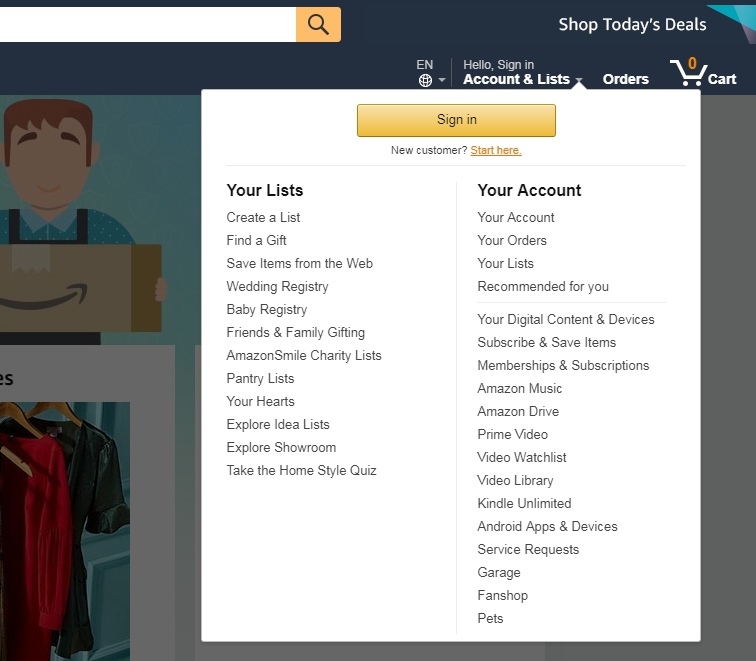The image size is (756, 661).
Task: Select Create a List
Action: (x=263, y=217)
